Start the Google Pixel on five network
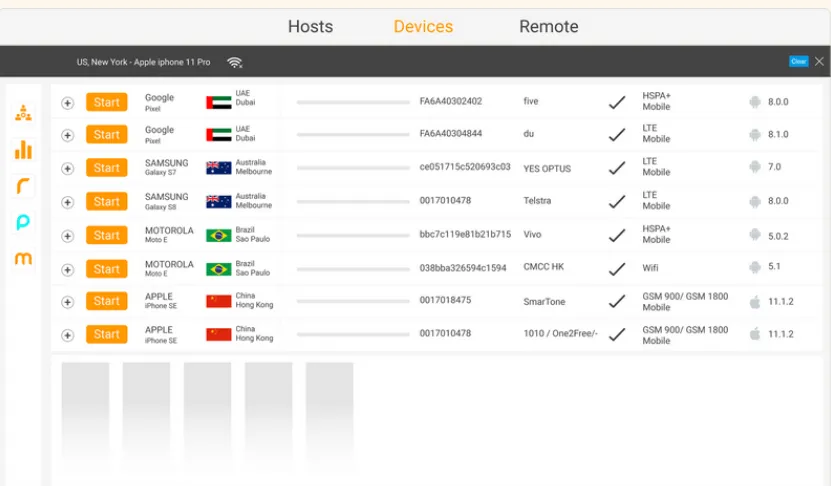 [107, 102]
